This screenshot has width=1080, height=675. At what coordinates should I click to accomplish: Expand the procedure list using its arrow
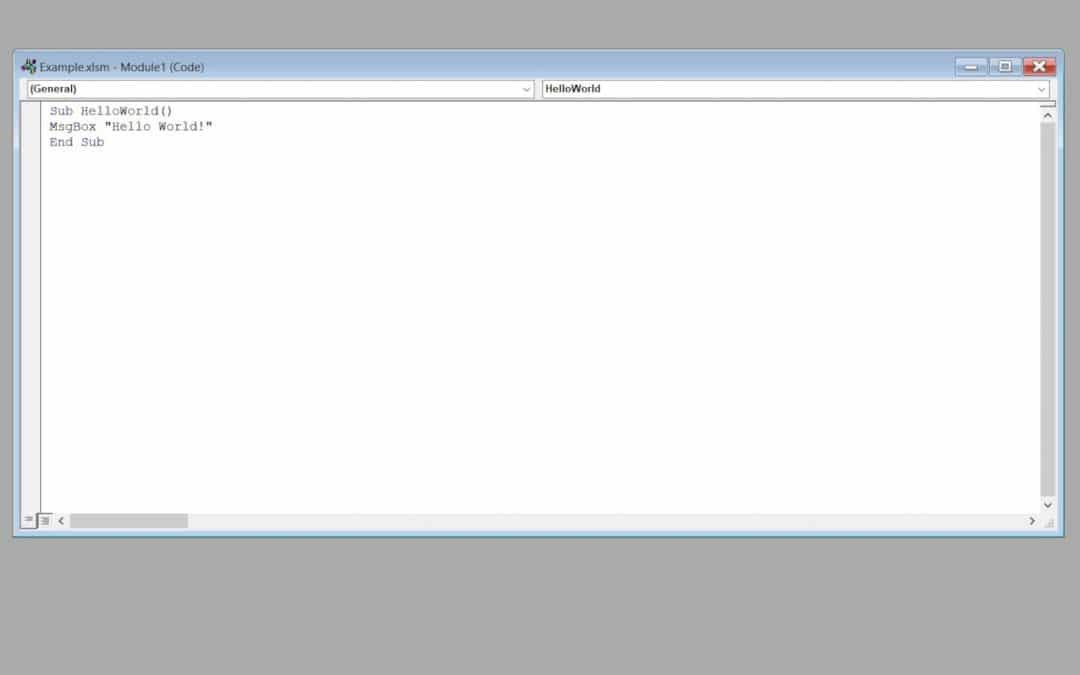(1043, 89)
